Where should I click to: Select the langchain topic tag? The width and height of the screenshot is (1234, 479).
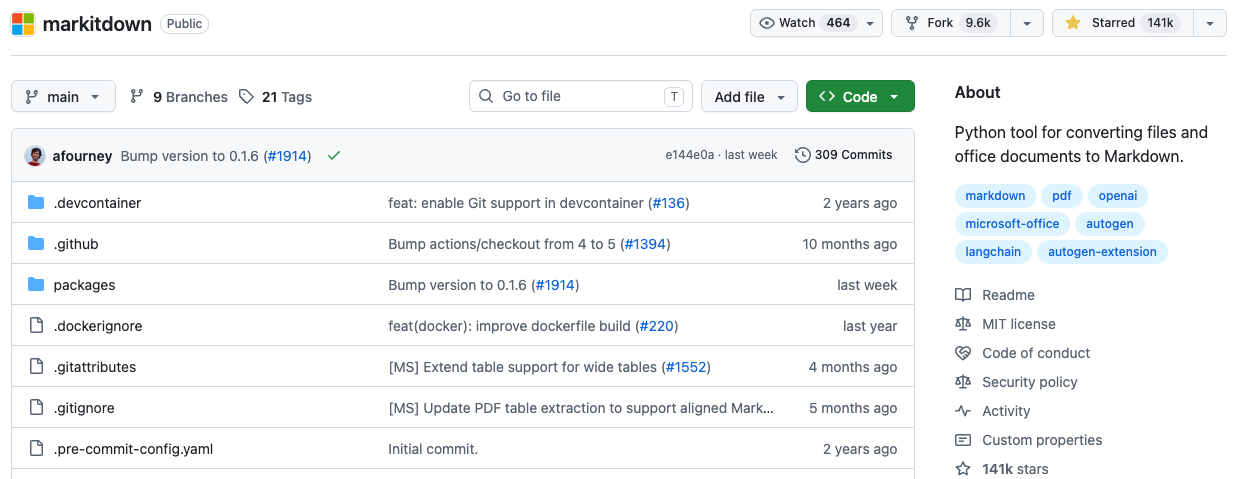(x=993, y=251)
